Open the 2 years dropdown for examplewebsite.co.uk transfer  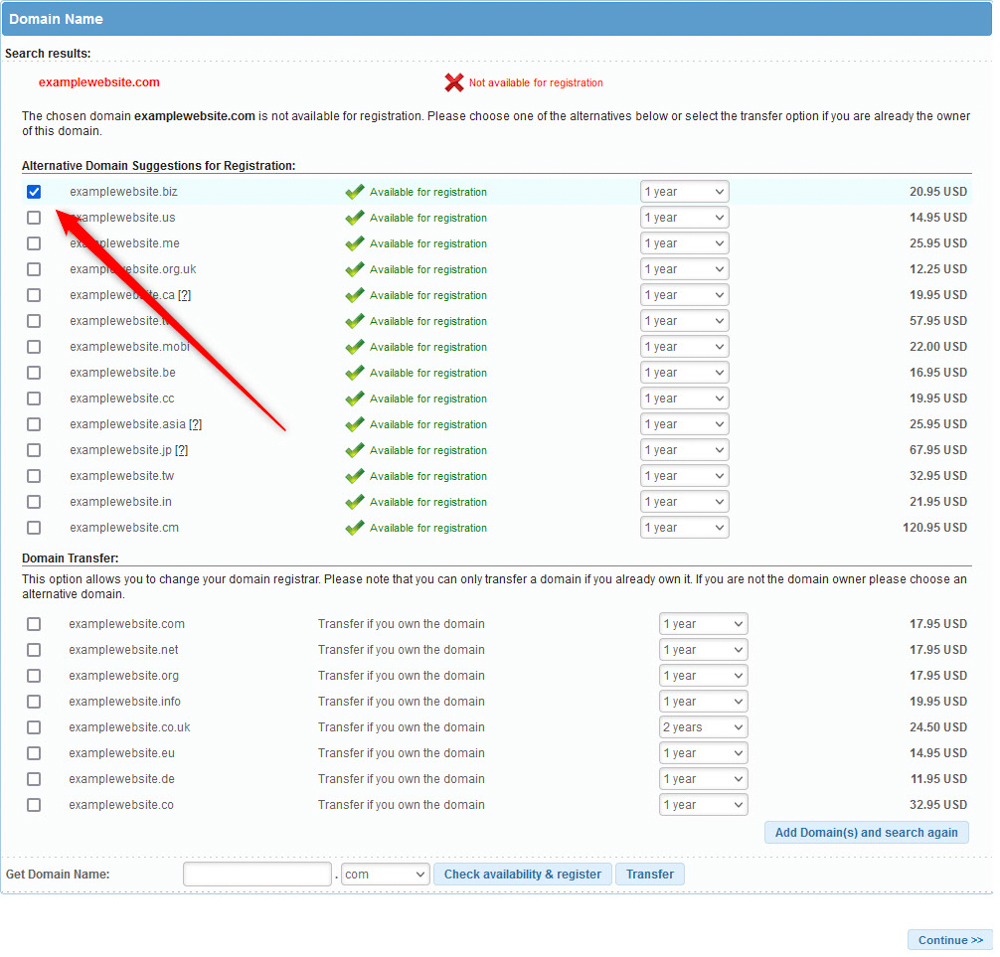[x=703, y=727]
